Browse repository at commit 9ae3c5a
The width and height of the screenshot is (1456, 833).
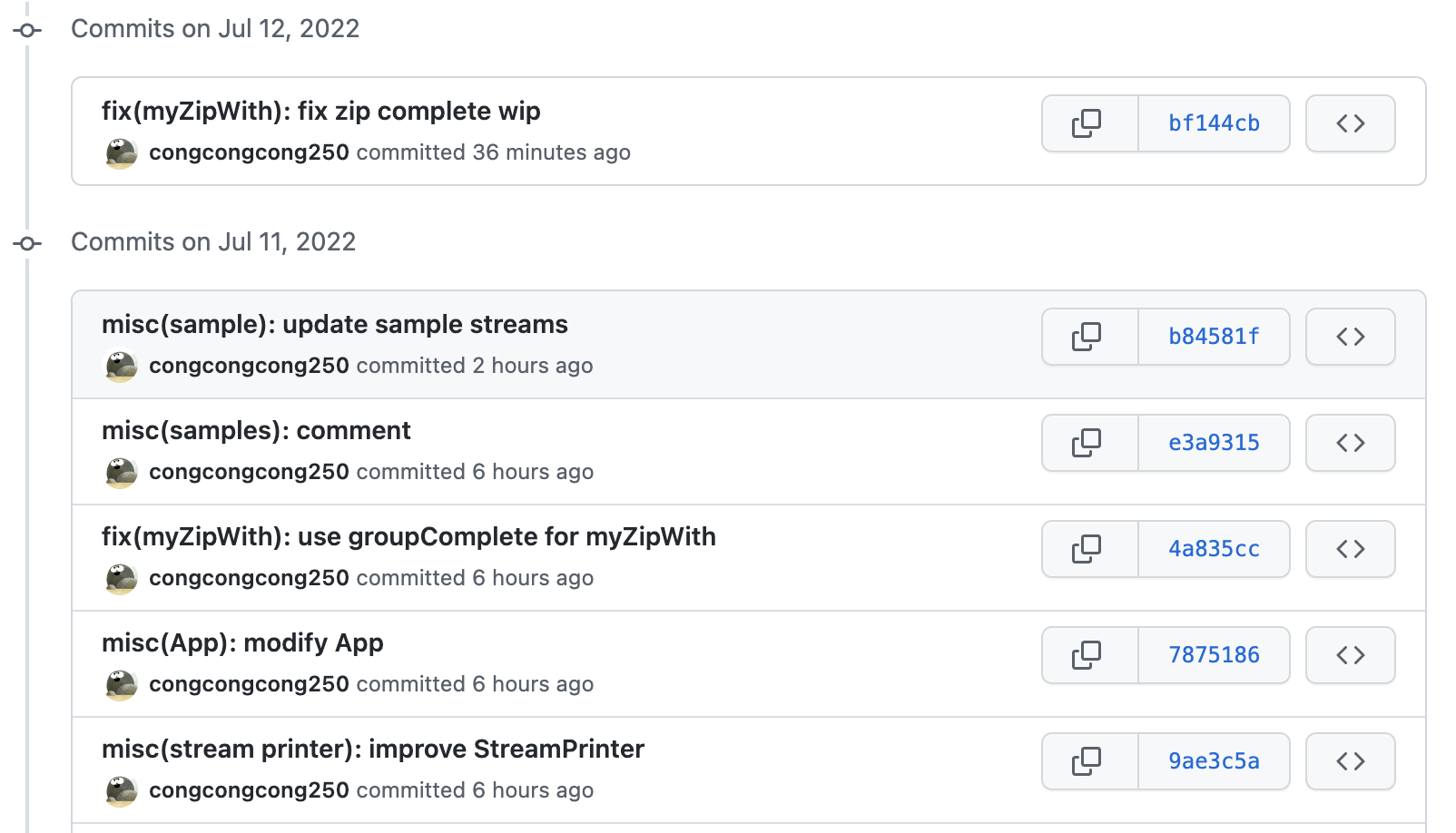tap(1350, 761)
